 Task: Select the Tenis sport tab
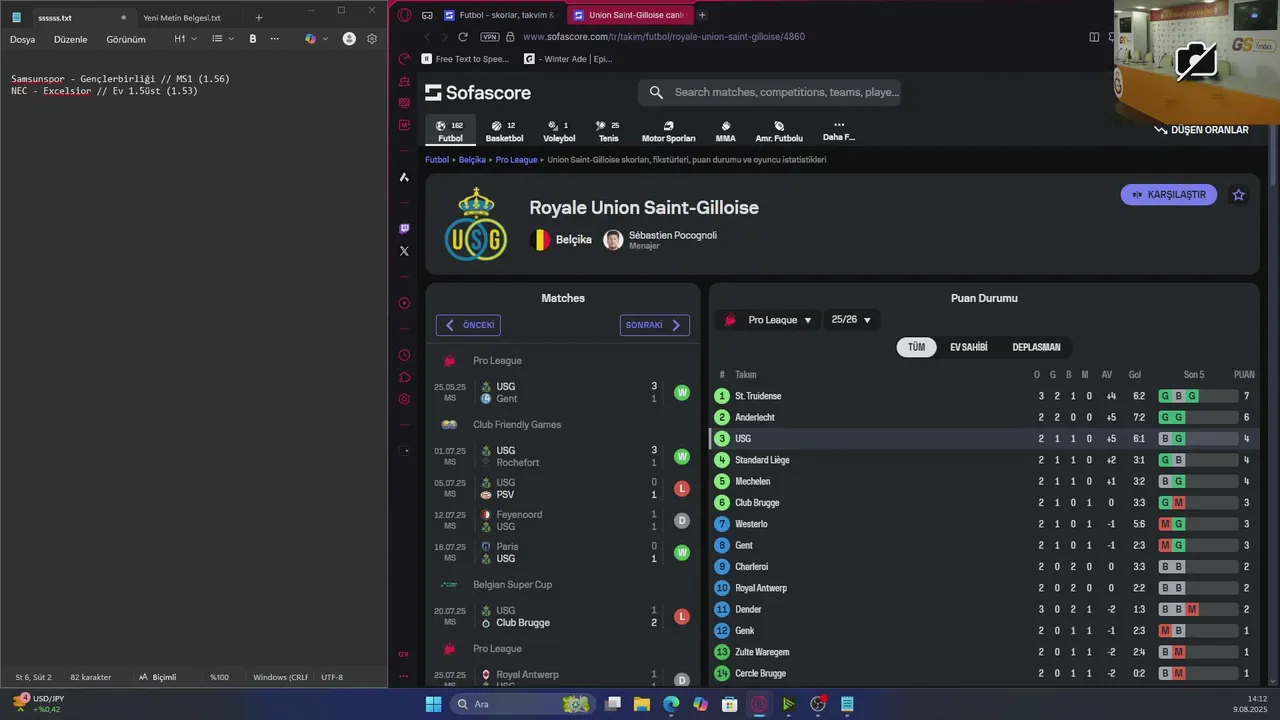coord(608,132)
